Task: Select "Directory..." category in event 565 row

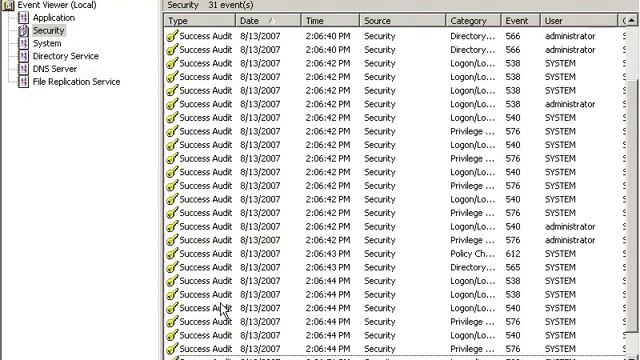Action: tap(473, 267)
